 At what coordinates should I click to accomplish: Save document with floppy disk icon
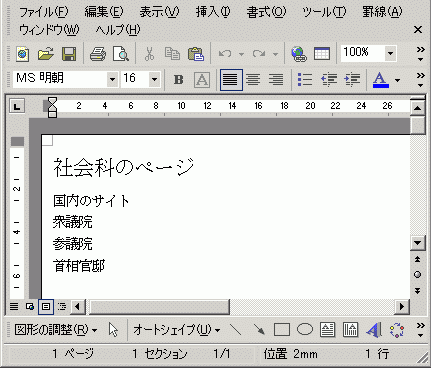coord(69,53)
